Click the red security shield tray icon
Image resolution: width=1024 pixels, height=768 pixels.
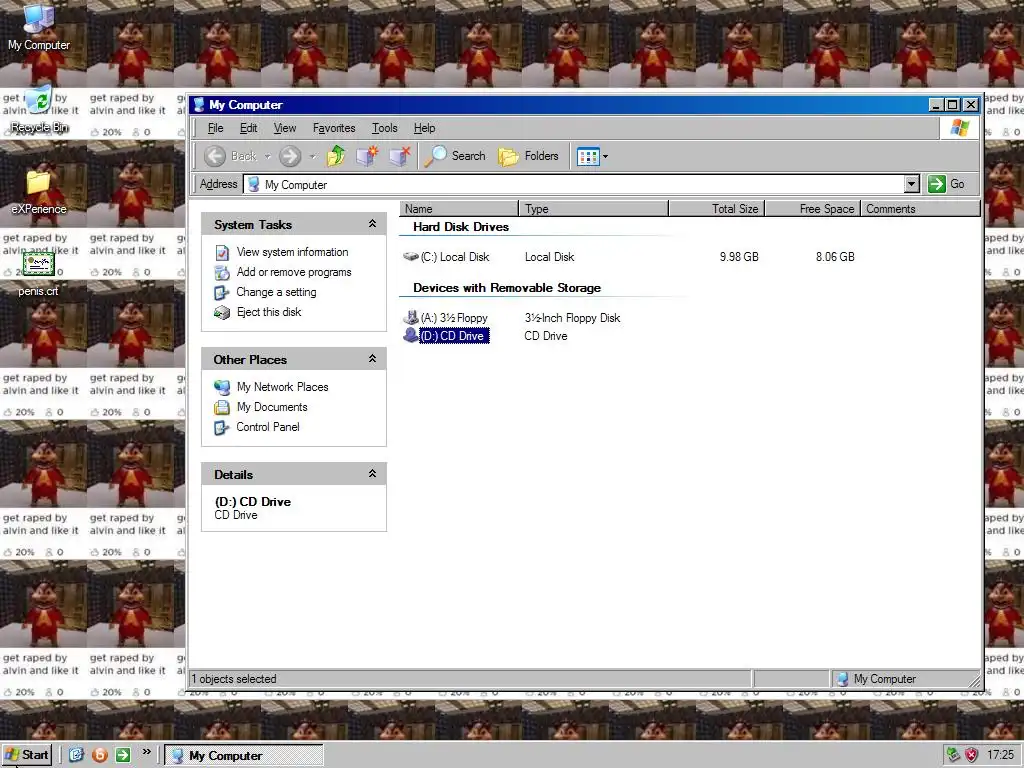pos(972,756)
